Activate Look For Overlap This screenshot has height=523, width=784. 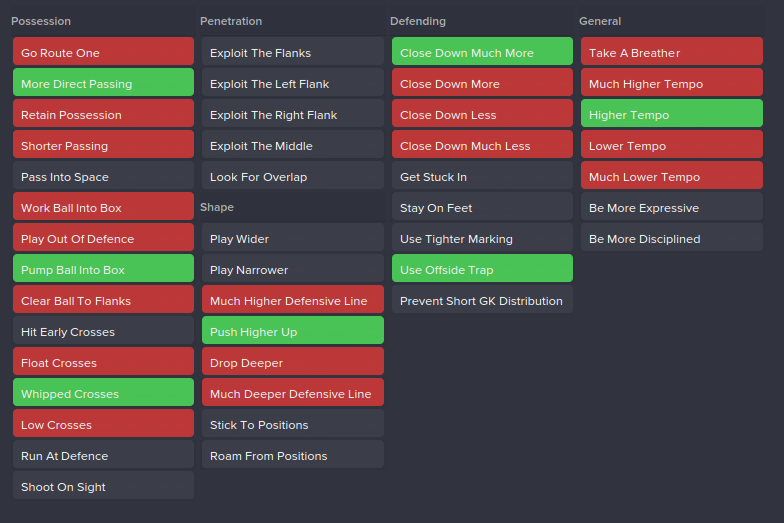tap(292, 176)
